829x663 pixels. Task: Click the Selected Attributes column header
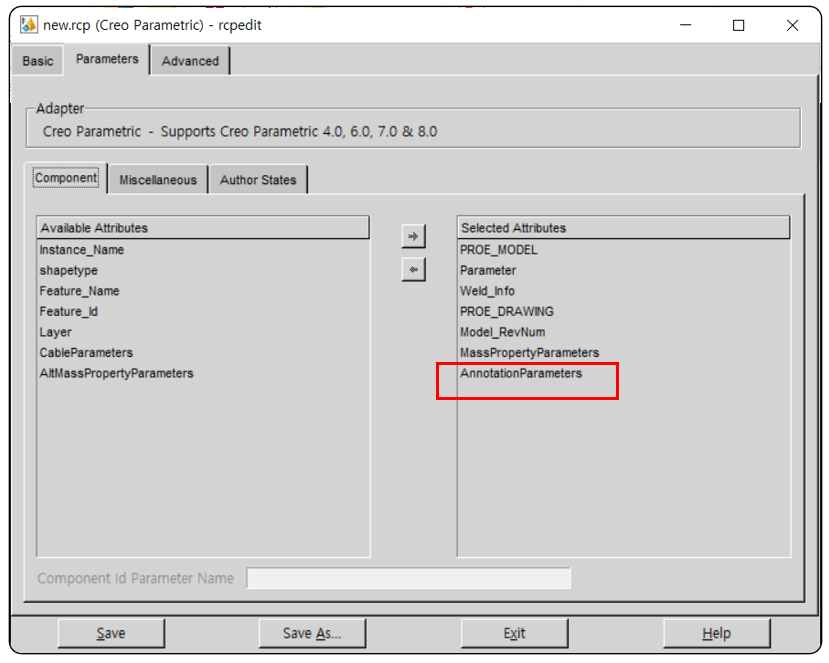click(623, 228)
